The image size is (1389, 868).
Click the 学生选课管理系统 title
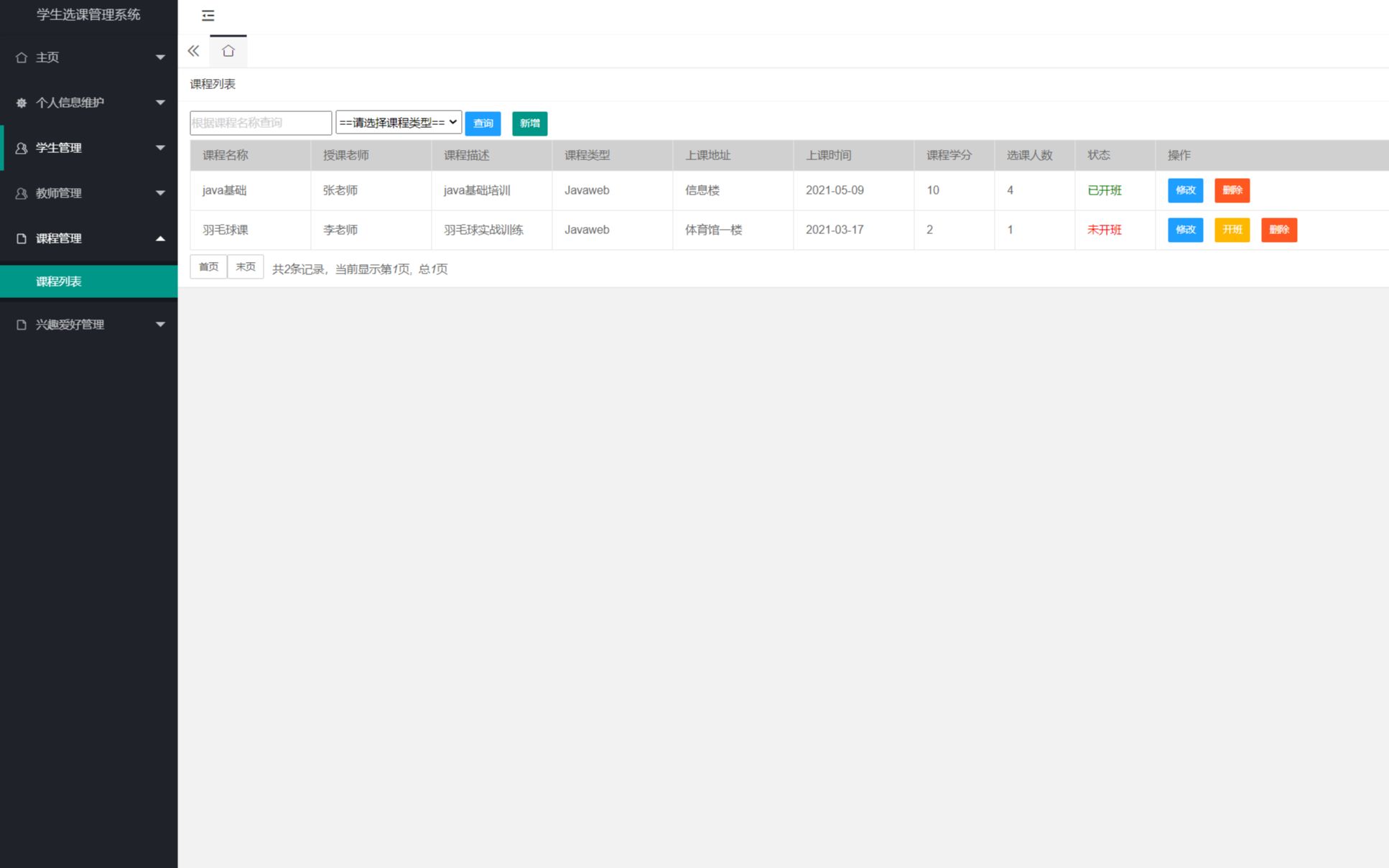tap(88, 14)
